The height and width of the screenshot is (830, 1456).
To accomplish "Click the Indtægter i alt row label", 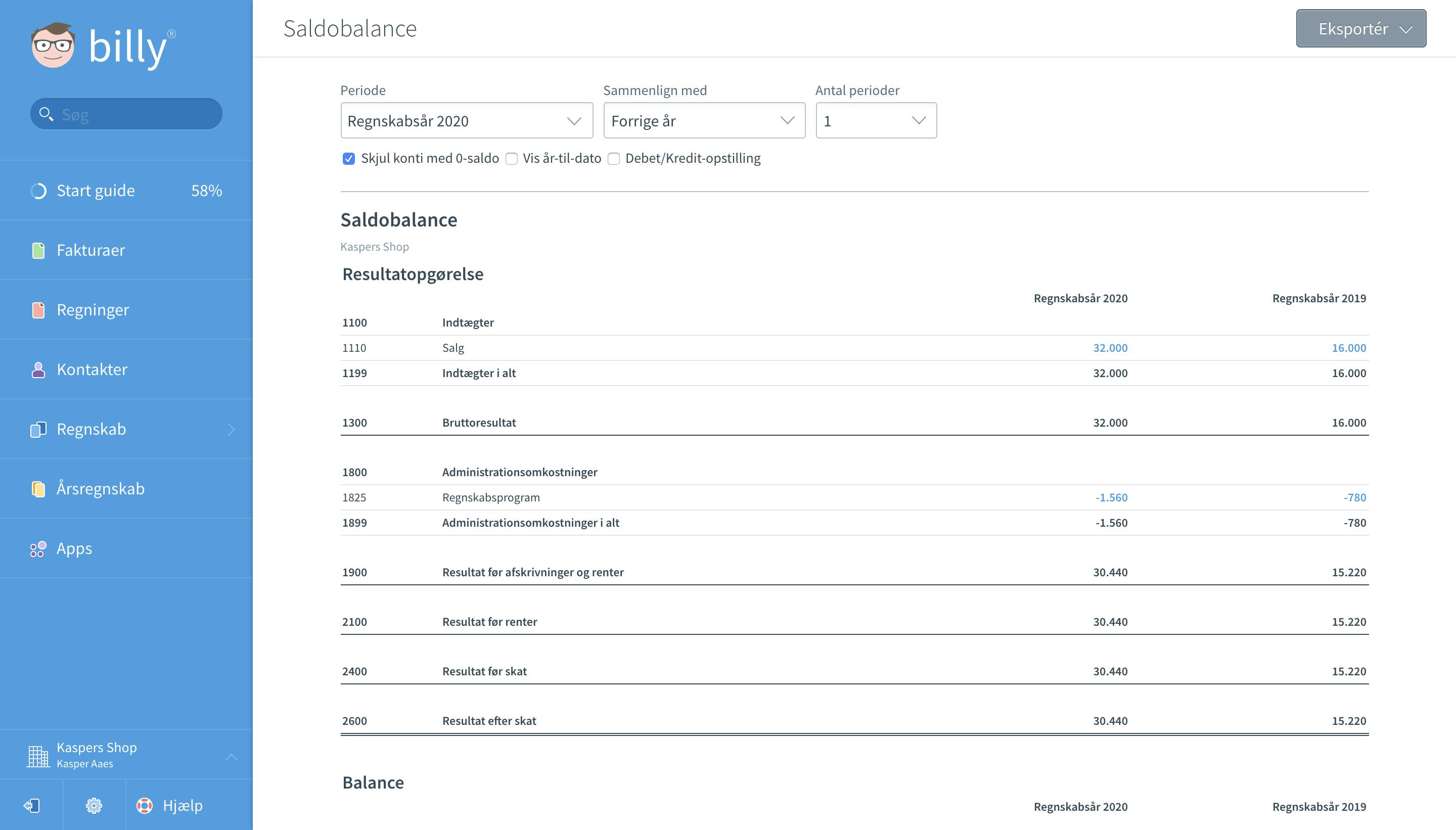I will pyautogui.click(x=479, y=374).
